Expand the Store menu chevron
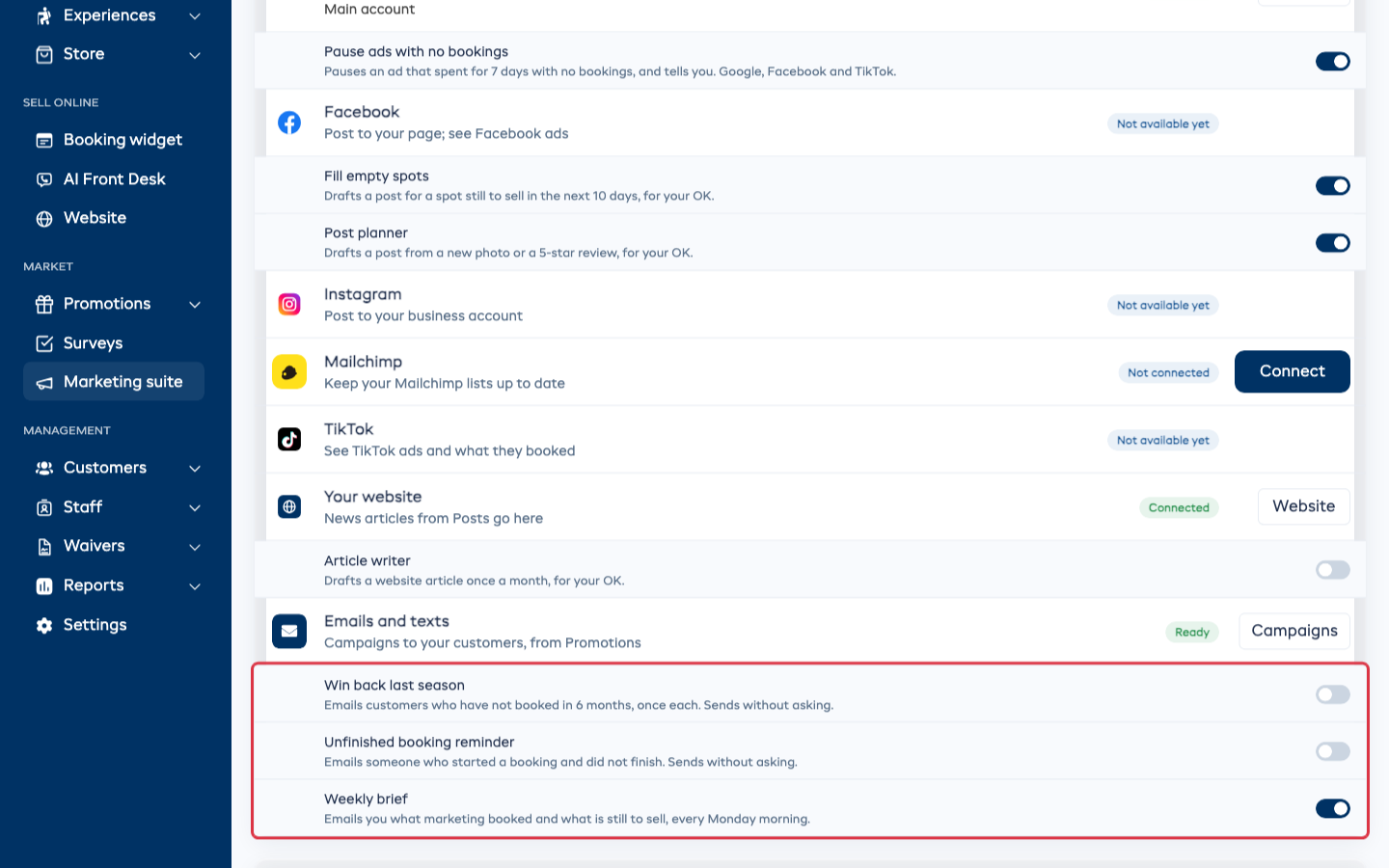 point(195,55)
